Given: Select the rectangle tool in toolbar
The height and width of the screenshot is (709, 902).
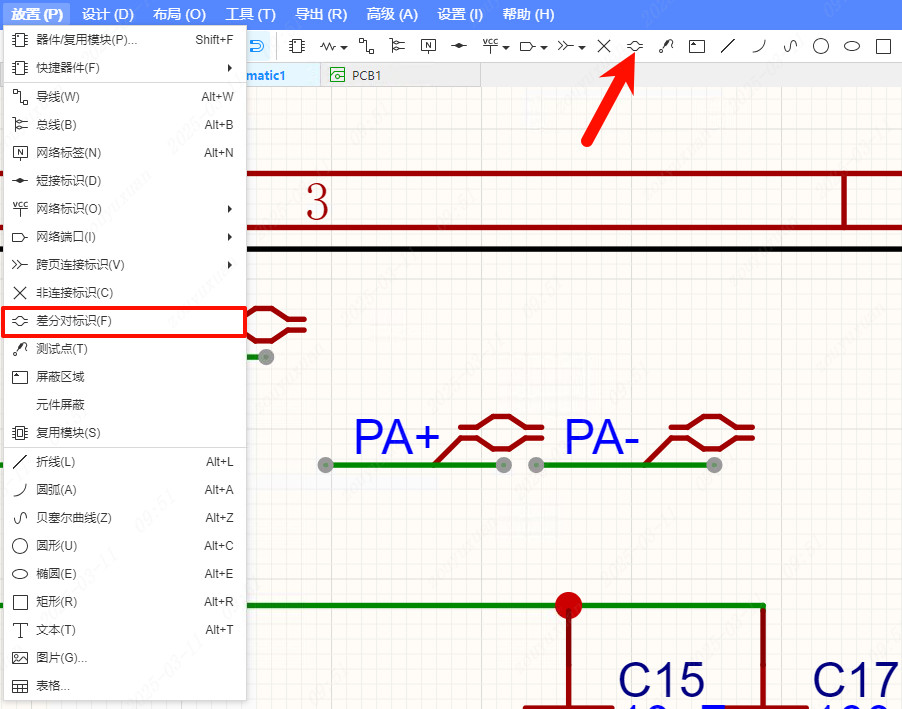Looking at the screenshot, I should (883, 46).
